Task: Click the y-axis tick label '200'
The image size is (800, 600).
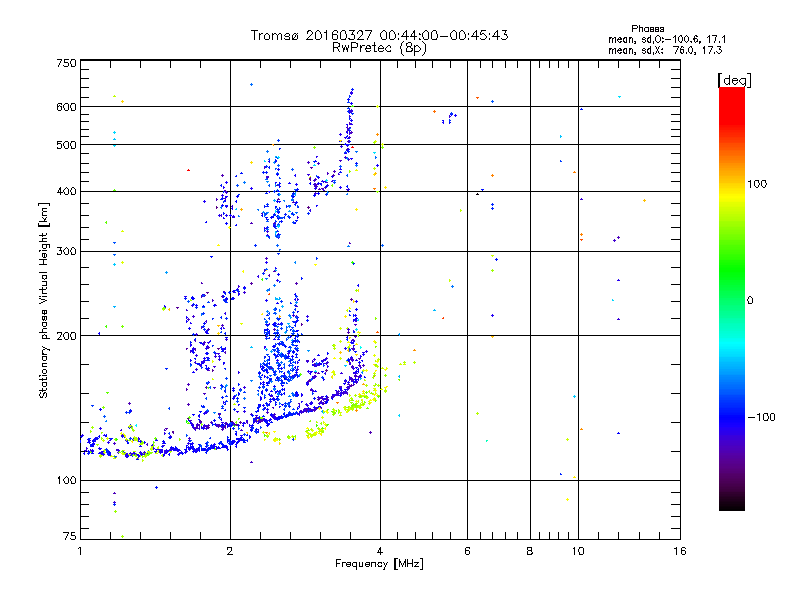Action: point(66,336)
